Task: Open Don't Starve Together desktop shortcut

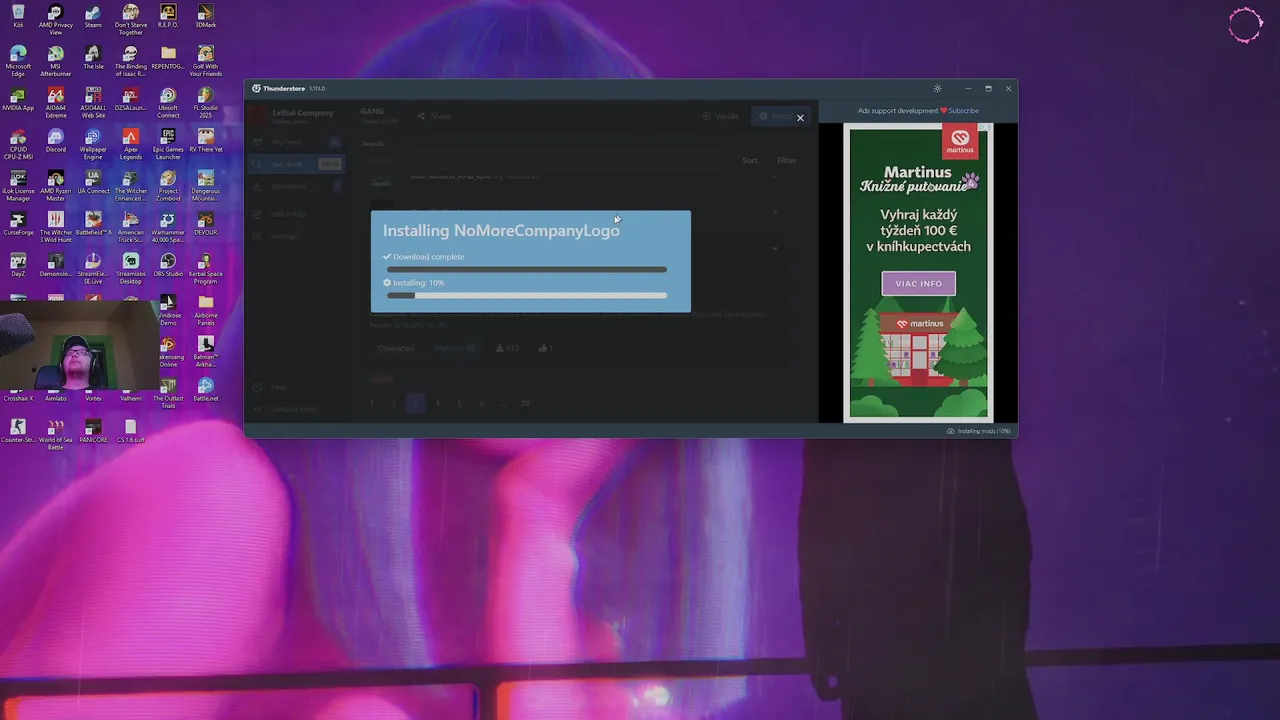Action: 130,20
